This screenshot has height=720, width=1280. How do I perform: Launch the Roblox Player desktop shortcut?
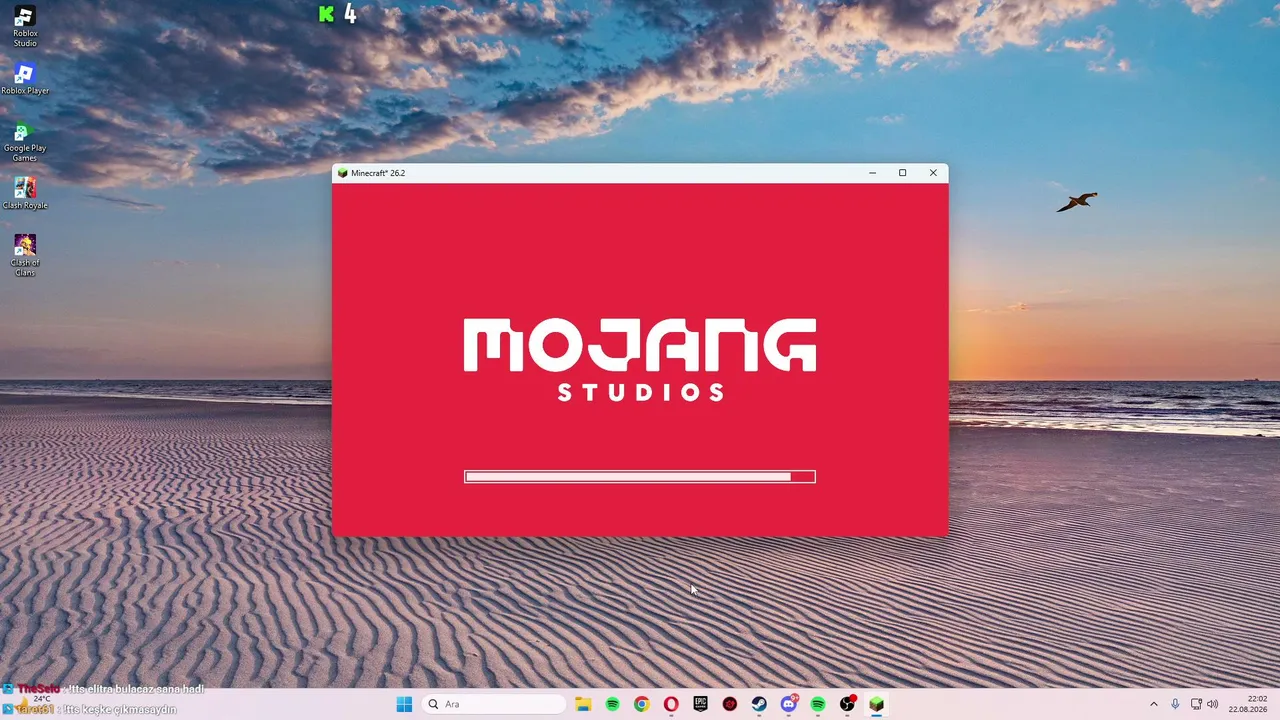[25, 79]
